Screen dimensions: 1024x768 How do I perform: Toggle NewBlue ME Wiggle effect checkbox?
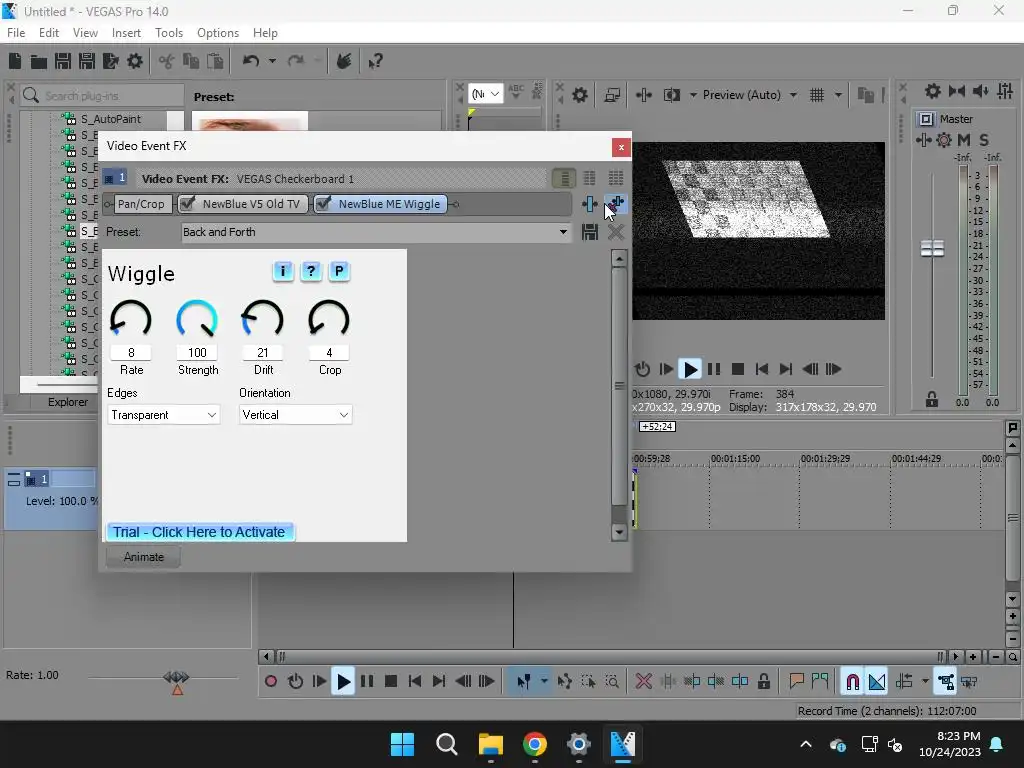point(323,204)
